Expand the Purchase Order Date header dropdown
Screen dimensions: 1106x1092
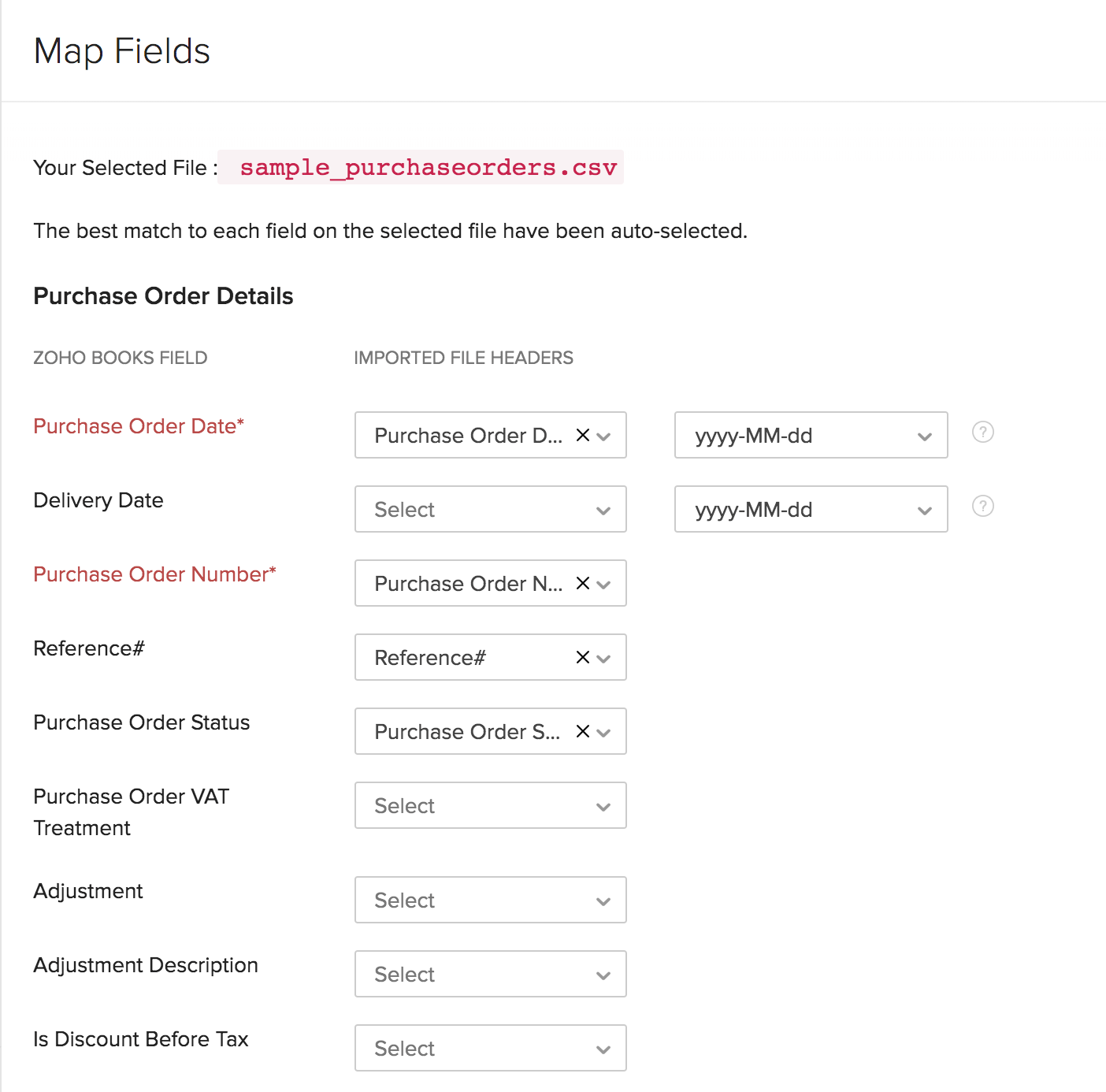tap(604, 435)
